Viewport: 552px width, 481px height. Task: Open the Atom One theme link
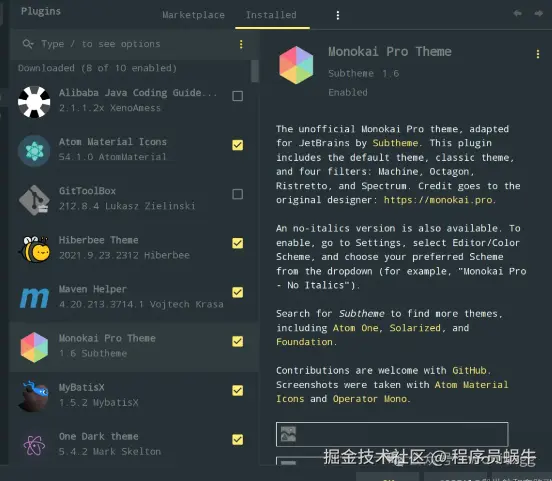tap(356, 328)
